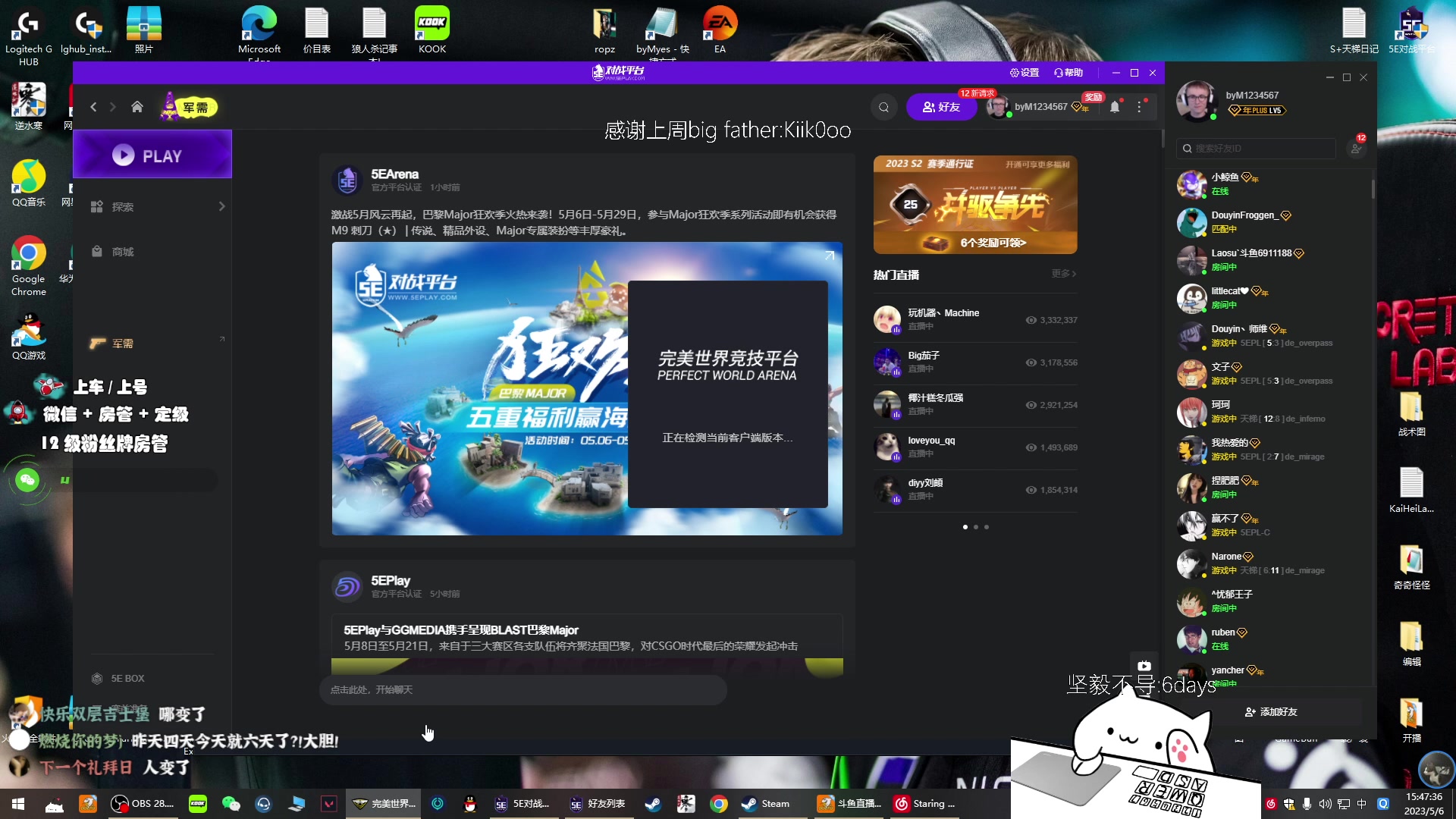Open stream 椰汁糕冬瓜强

tap(975, 404)
